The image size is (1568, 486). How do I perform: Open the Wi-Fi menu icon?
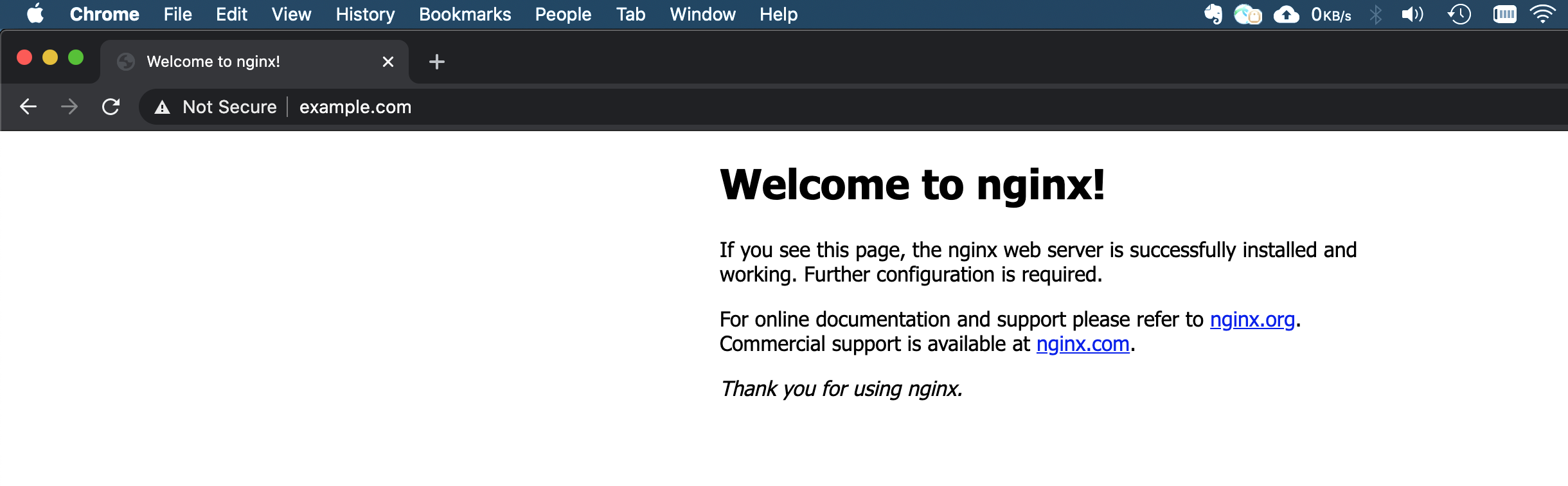click(x=1543, y=14)
